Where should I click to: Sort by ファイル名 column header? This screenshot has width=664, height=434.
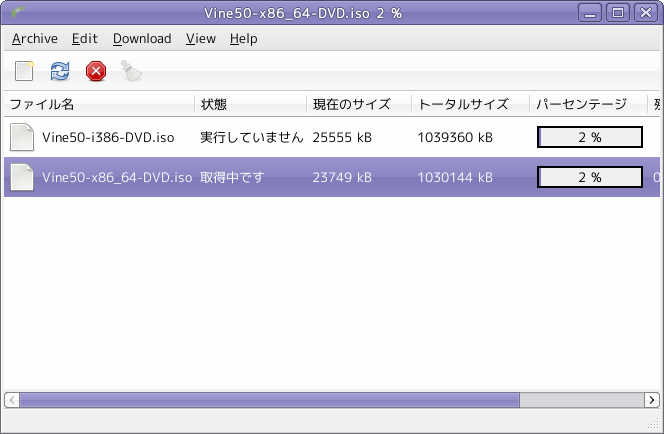coord(100,104)
